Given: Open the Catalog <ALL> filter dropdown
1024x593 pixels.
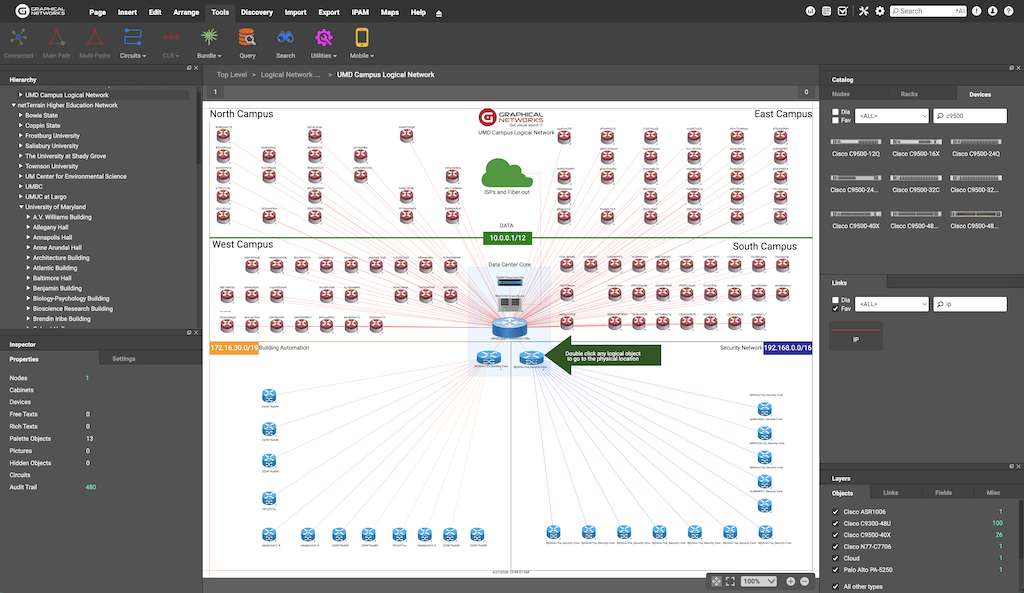Looking at the screenshot, I should [x=891, y=116].
